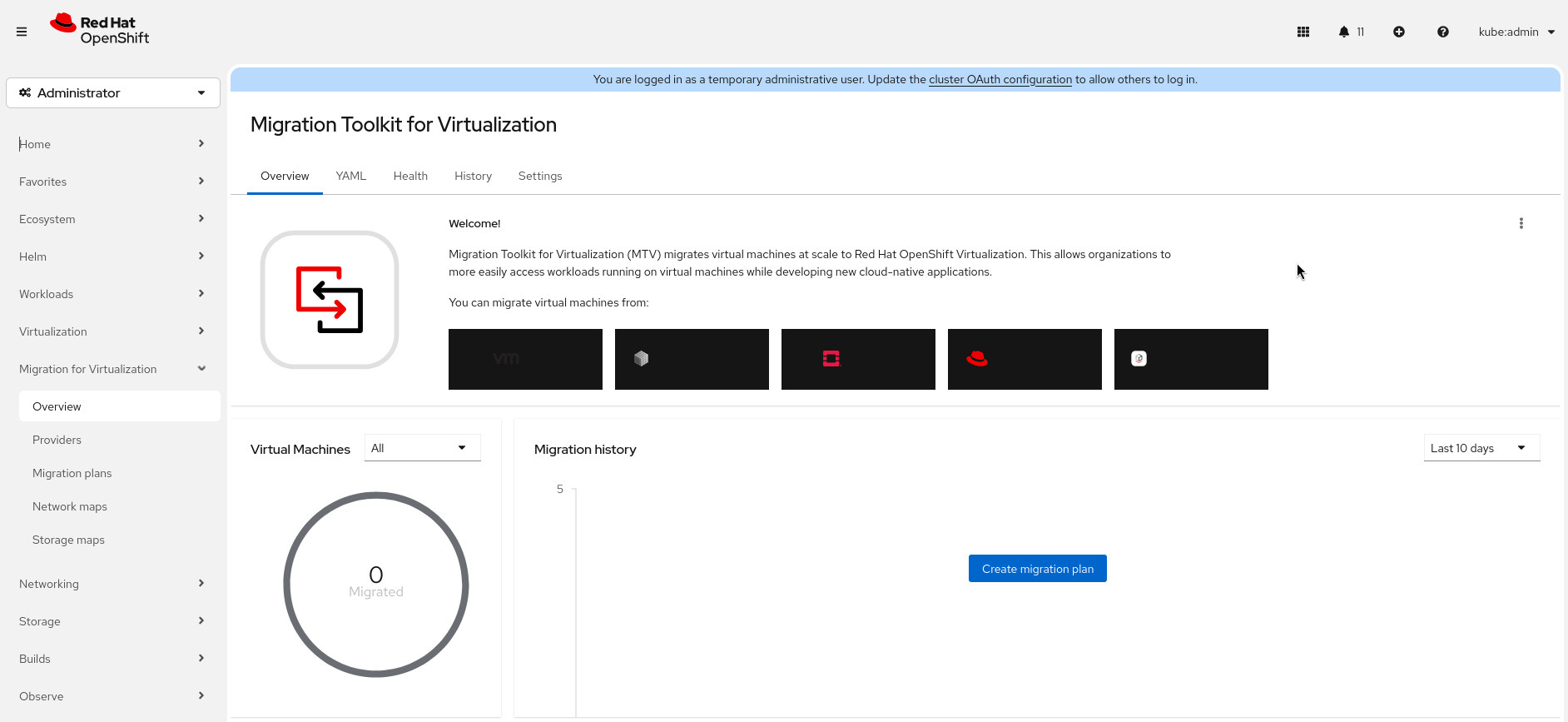Click the 'Migration Toolkit for Virtualization' page heading
The image size is (1568, 722).
[x=404, y=124]
